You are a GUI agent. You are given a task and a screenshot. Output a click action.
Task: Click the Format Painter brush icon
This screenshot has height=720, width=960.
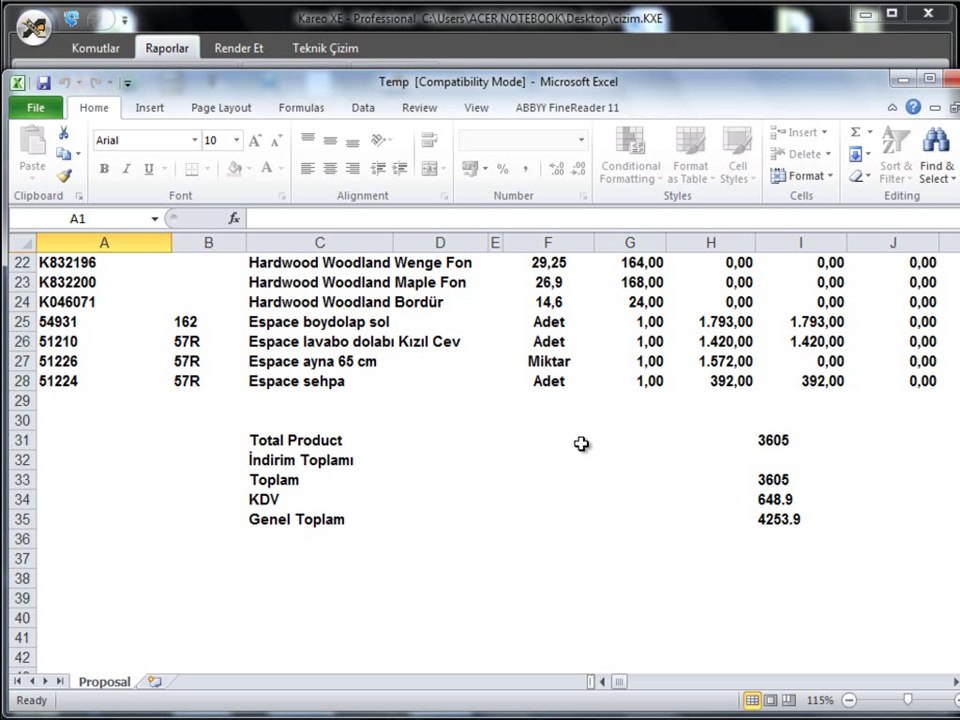(x=64, y=176)
